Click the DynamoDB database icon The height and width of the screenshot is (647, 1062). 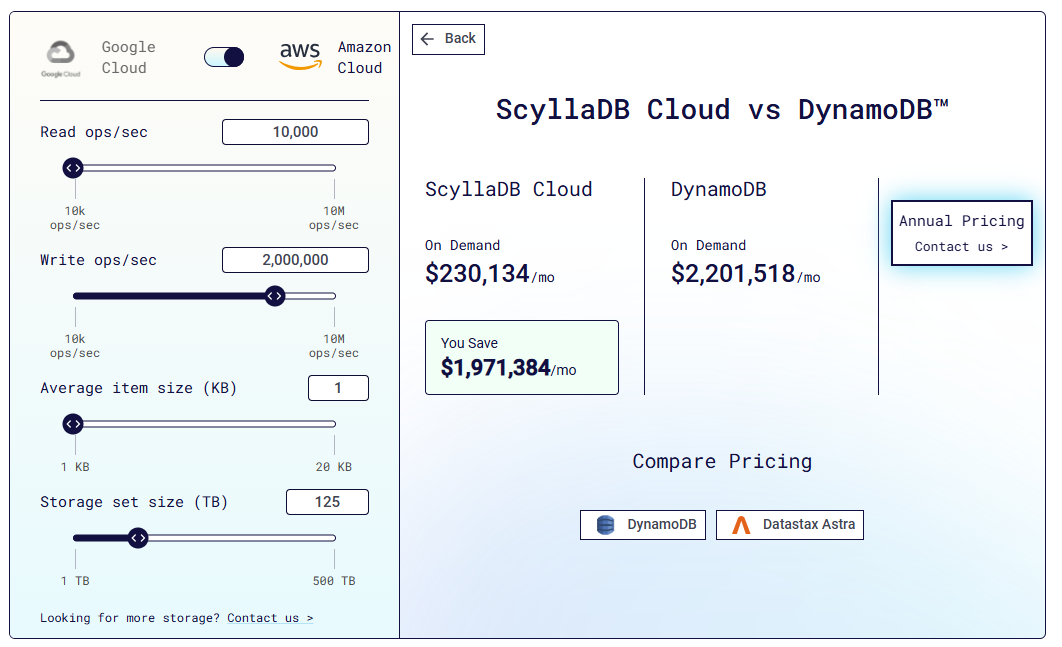606,525
